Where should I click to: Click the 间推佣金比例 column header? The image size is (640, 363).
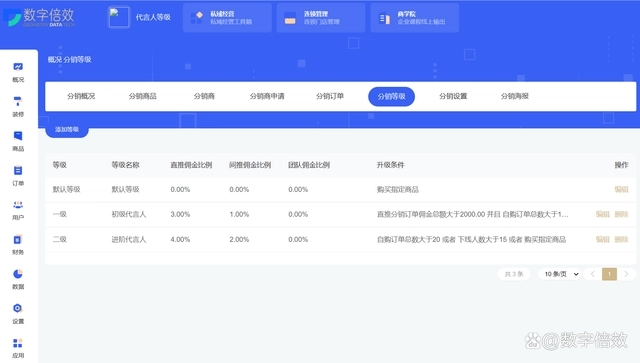pos(250,165)
